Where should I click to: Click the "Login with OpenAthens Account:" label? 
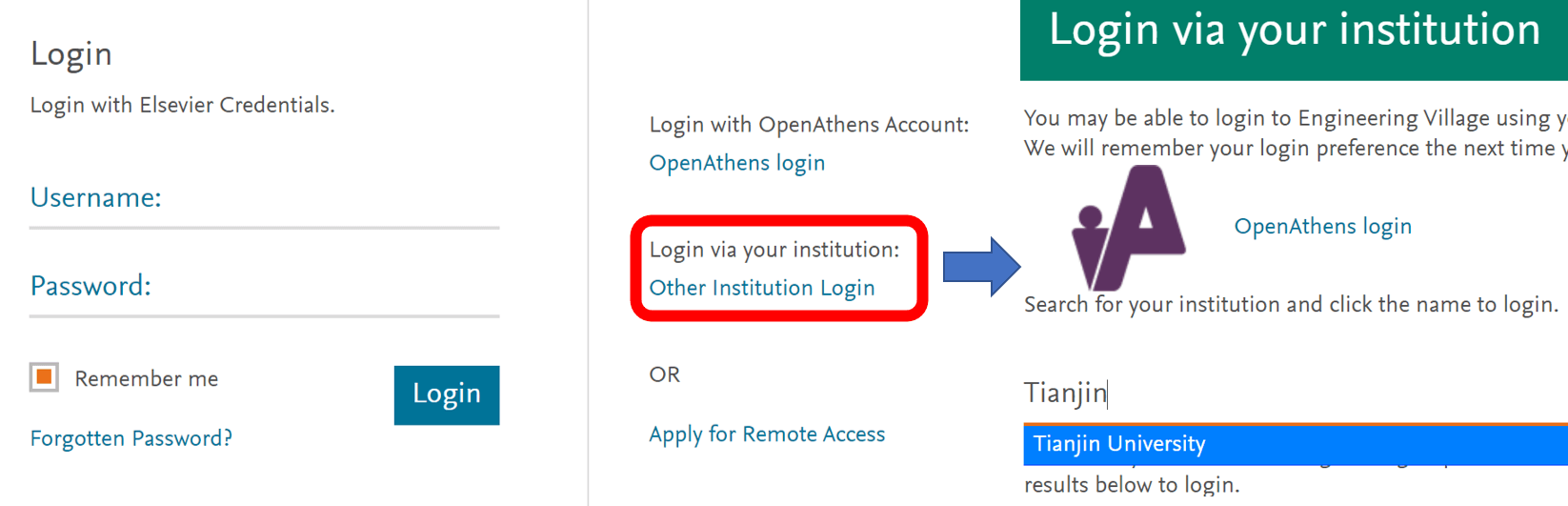click(x=809, y=125)
